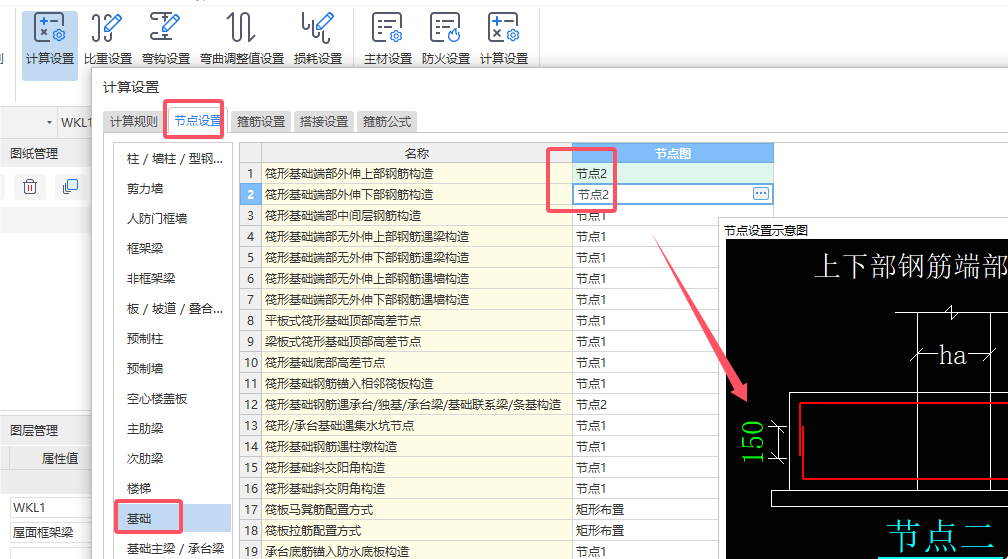This screenshot has height=559, width=1008.
Task: Select row 承台底筋锚入防水底板构造
Action: coord(417,551)
